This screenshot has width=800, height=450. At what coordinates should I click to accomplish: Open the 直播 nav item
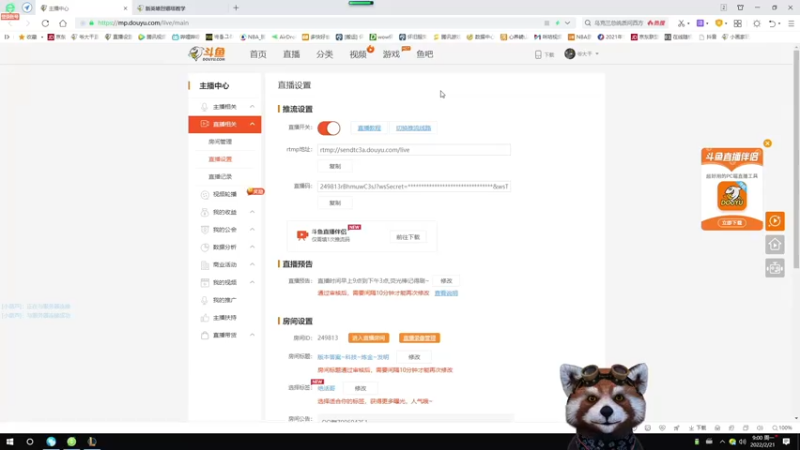point(291,54)
